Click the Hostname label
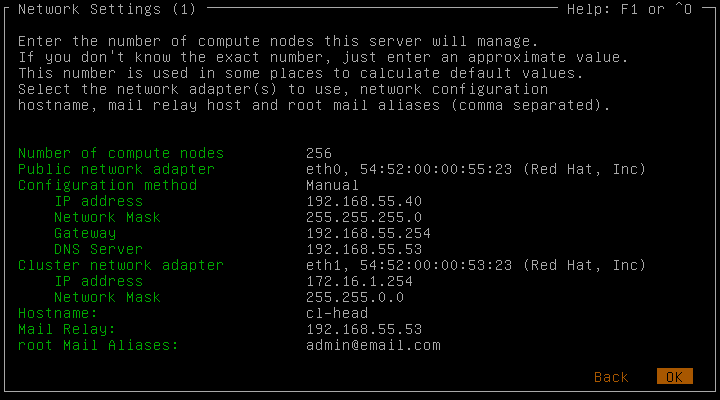Screen dimensions: 720x400 (58, 313)
